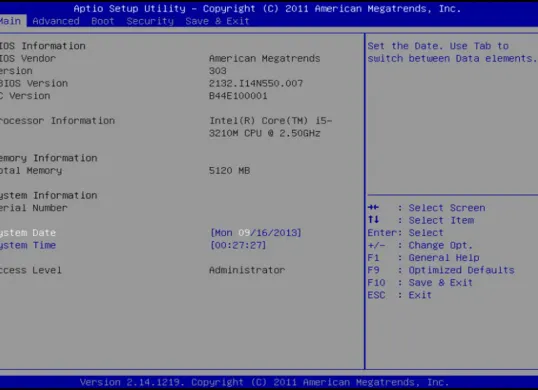The image size is (538, 390).
Task: Click the Memory Information heading
Action: [x=48, y=158]
